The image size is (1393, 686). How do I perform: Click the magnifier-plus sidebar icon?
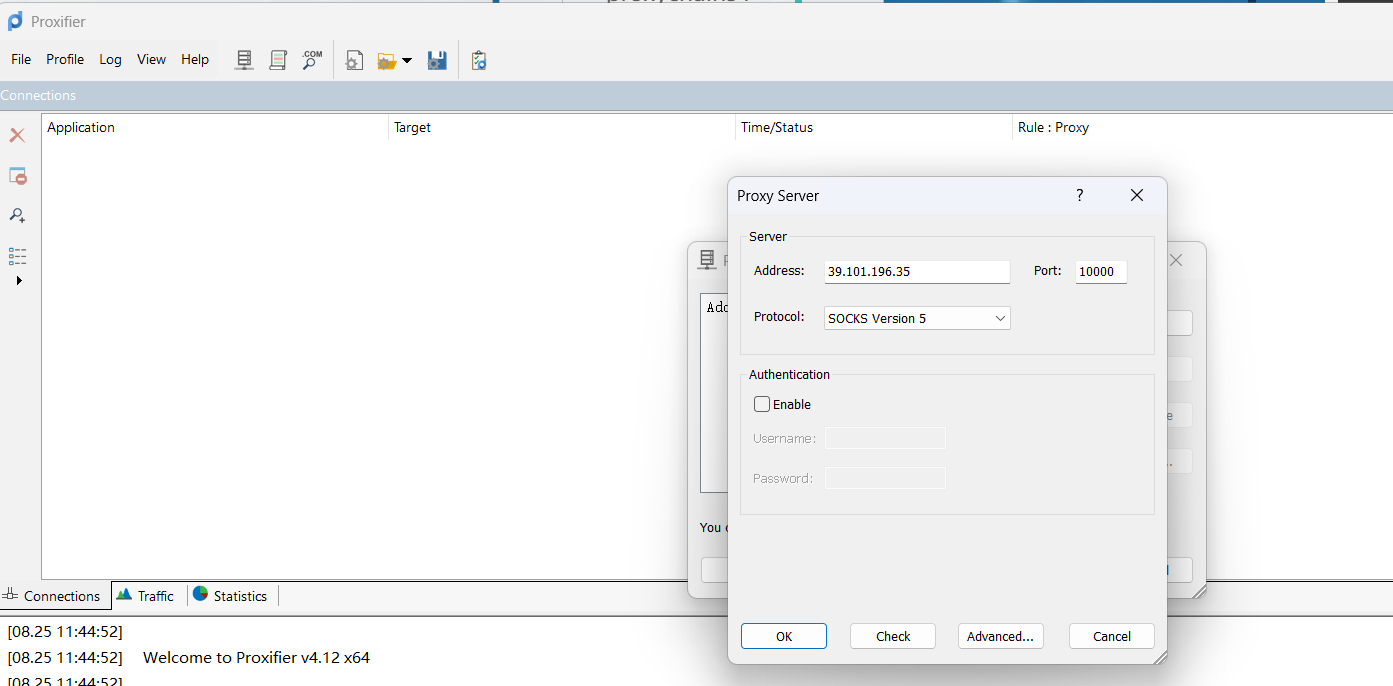coord(17,215)
